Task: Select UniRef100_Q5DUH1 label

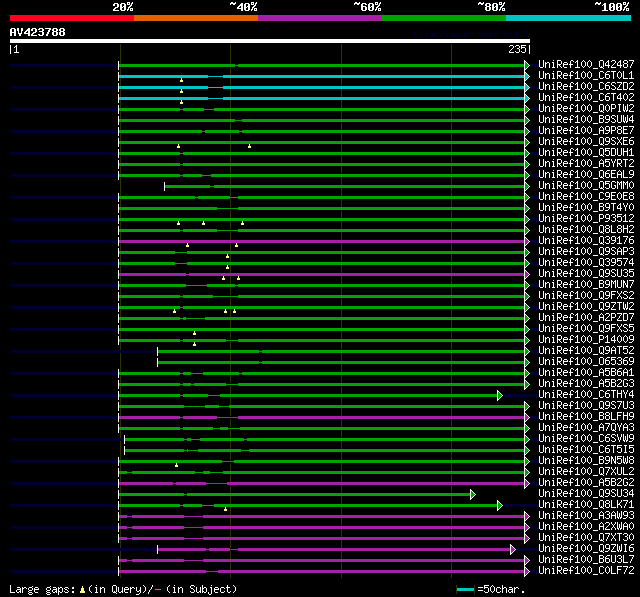Action: (586, 153)
